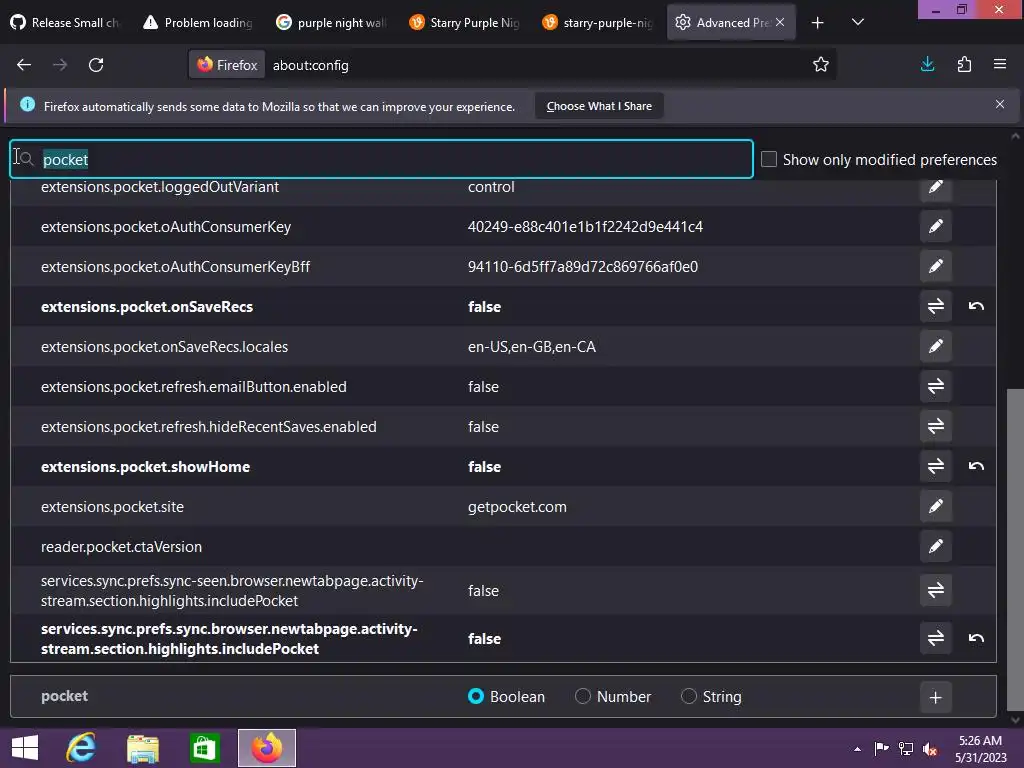Show hidden system tray icons
Image resolution: width=1024 pixels, height=768 pixels.
pyautogui.click(x=857, y=749)
